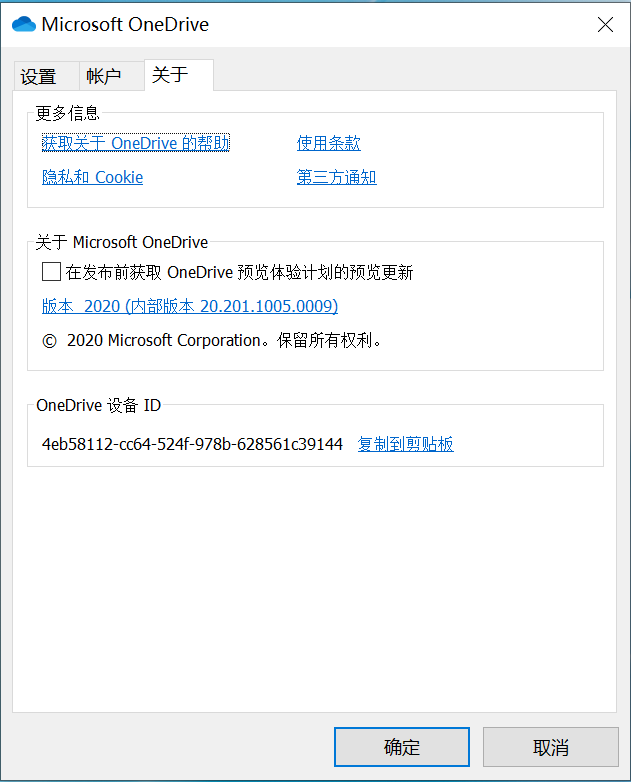Click the 确定 button

tap(402, 747)
